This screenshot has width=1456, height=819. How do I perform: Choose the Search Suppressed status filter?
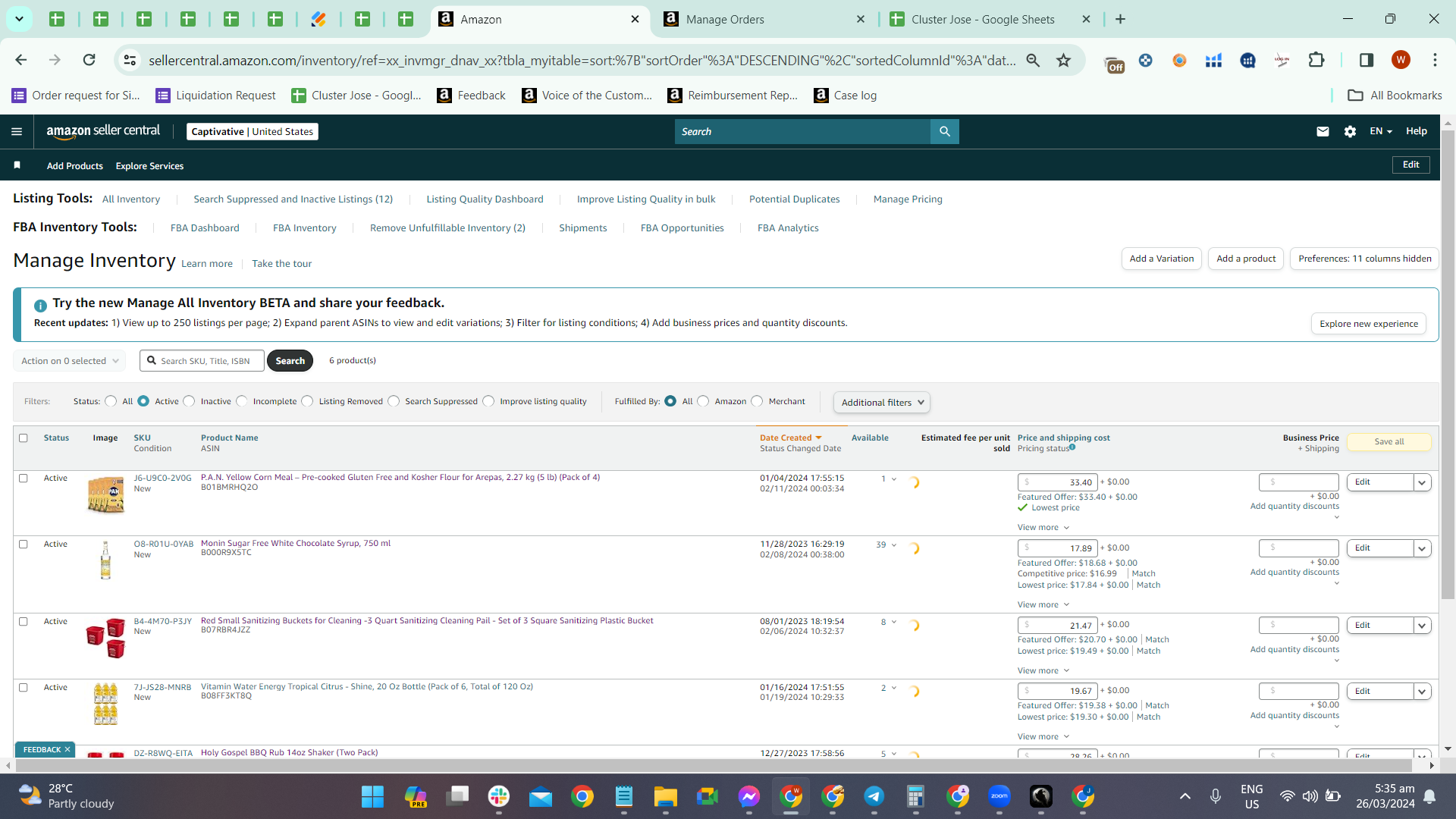[x=394, y=401]
